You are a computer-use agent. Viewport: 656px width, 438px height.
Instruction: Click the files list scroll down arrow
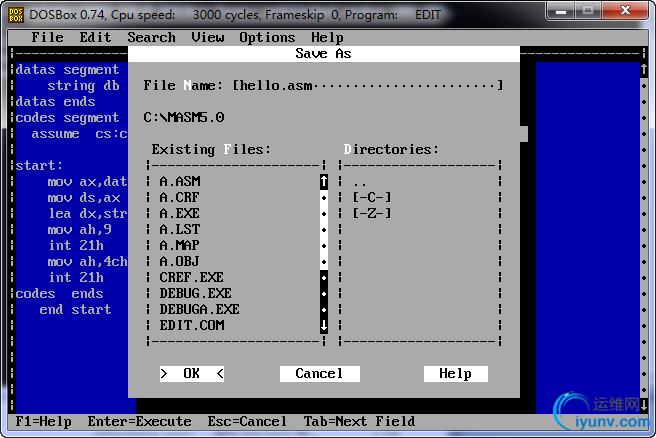pyautogui.click(x=324, y=325)
